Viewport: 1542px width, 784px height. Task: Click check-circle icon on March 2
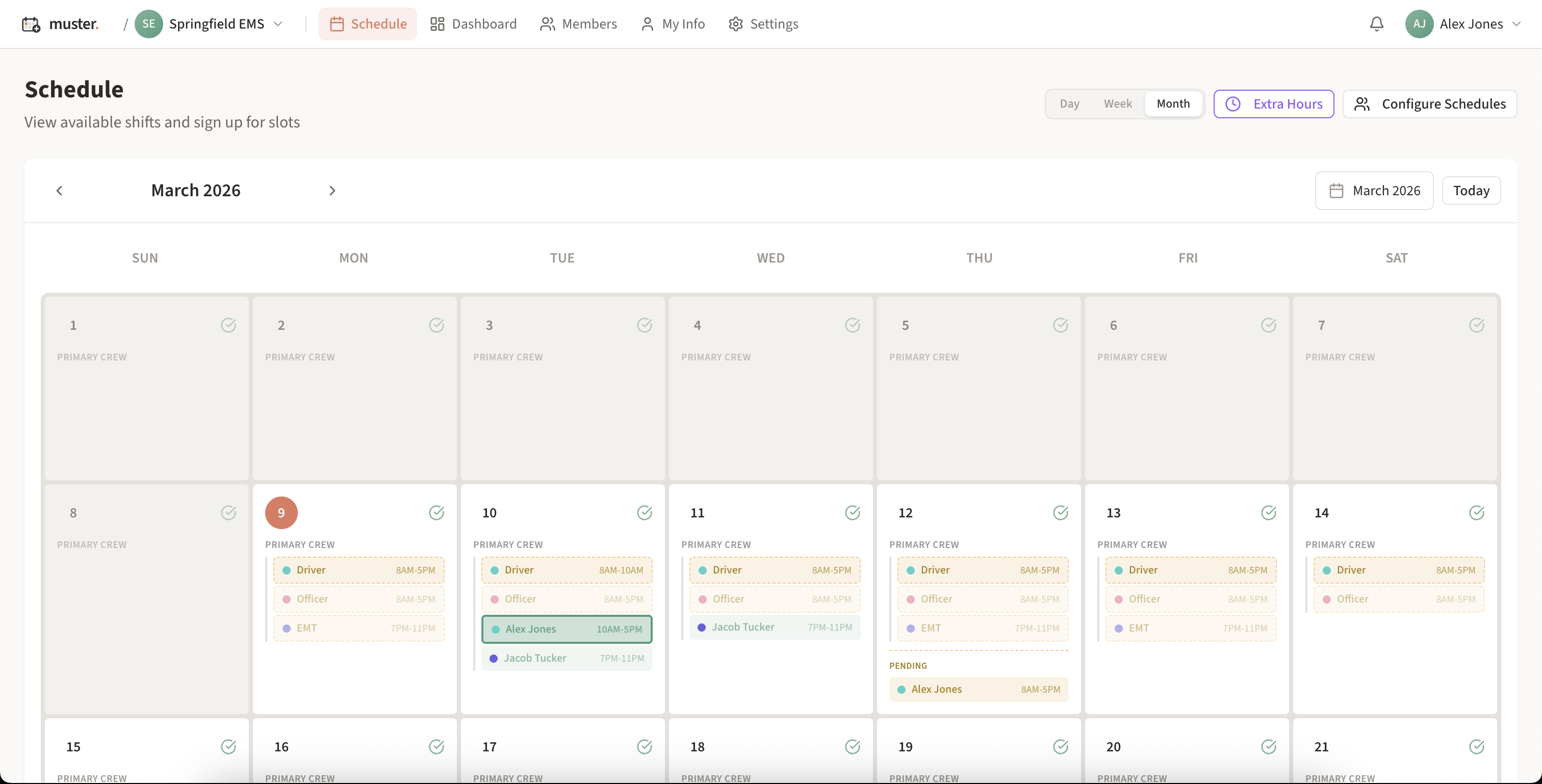(x=436, y=325)
